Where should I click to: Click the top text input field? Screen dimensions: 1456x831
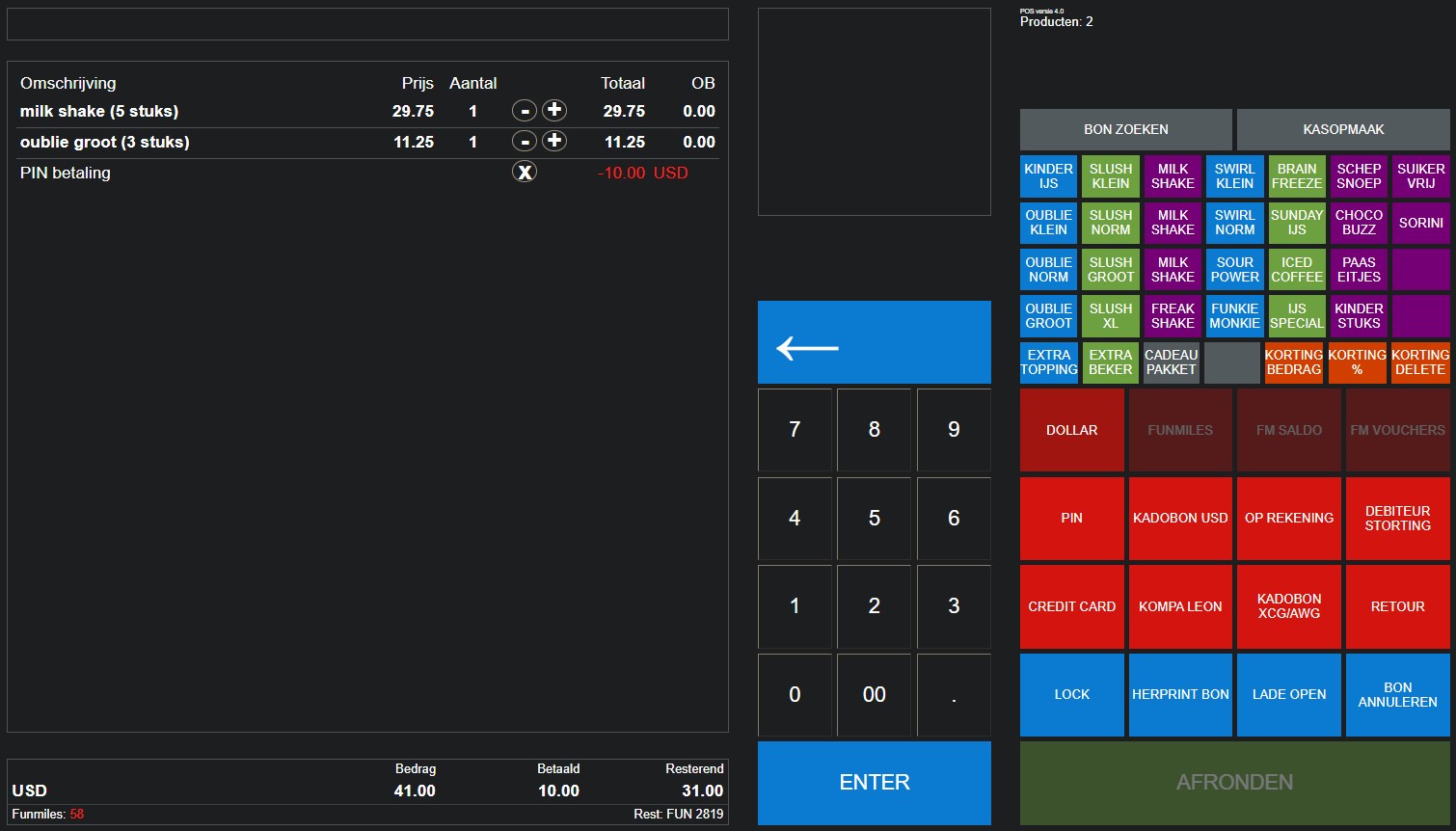(x=367, y=24)
